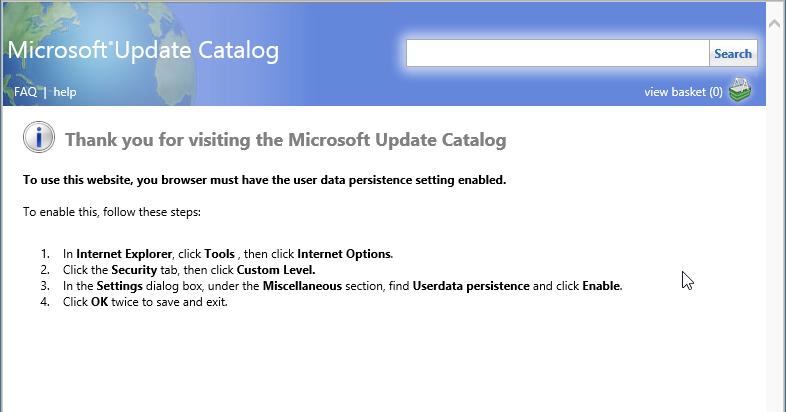Open the help link
This screenshot has height=412, width=786.
pos(65,92)
